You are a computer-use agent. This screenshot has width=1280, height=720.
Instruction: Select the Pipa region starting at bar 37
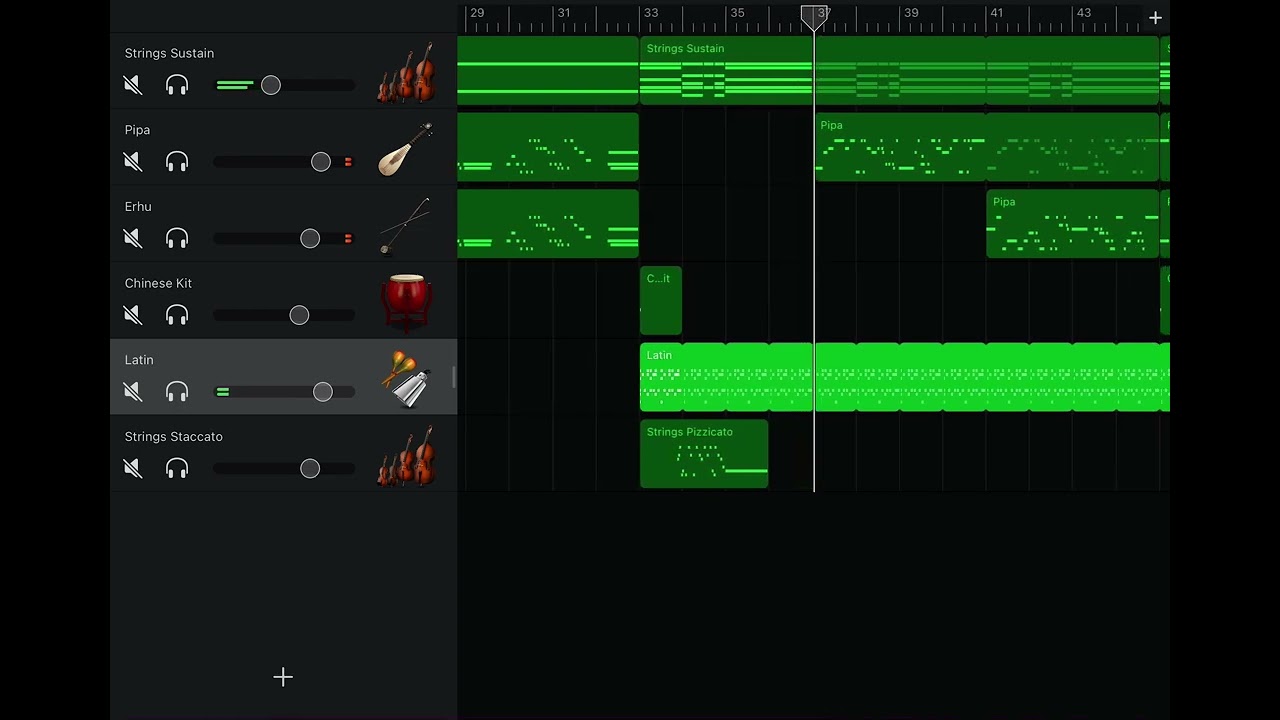[x=900, y=147]
